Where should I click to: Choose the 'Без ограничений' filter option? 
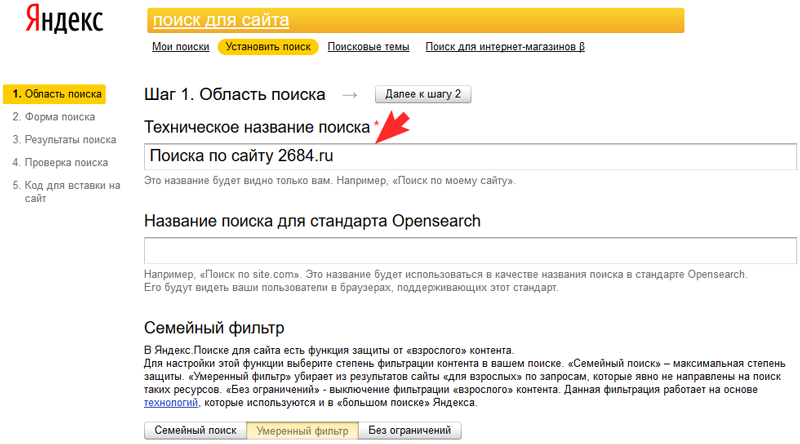click(410, 430)
